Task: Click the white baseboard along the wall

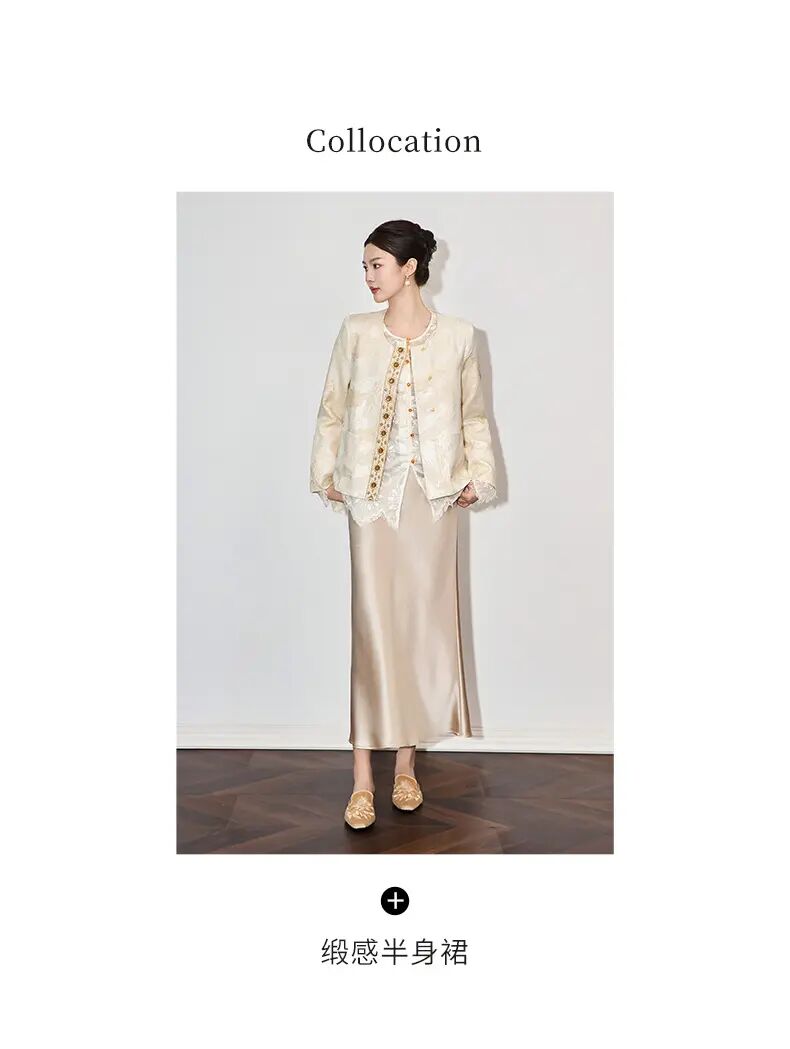Action: [x=268, y=737]
